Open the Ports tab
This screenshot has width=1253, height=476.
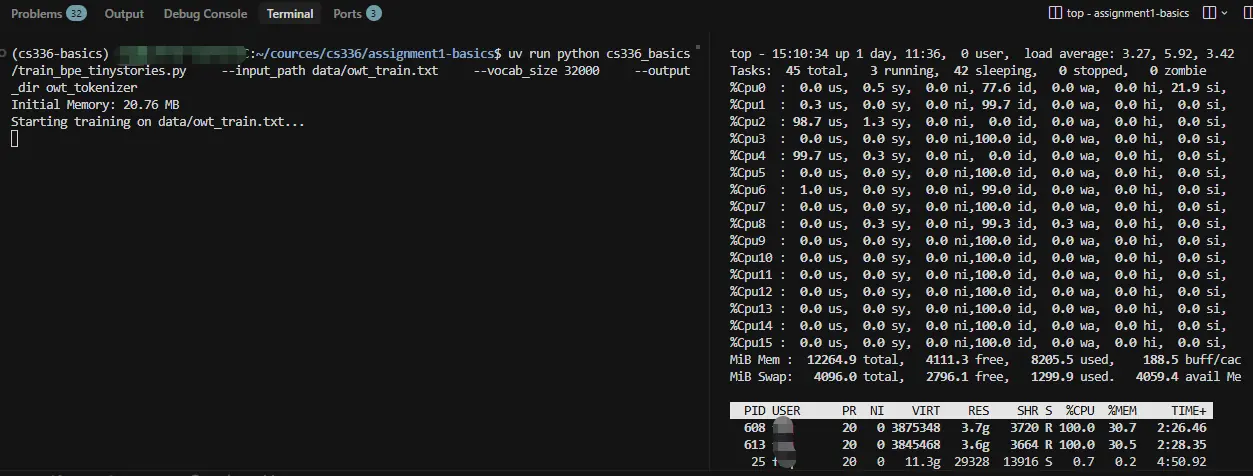(347, 14)
